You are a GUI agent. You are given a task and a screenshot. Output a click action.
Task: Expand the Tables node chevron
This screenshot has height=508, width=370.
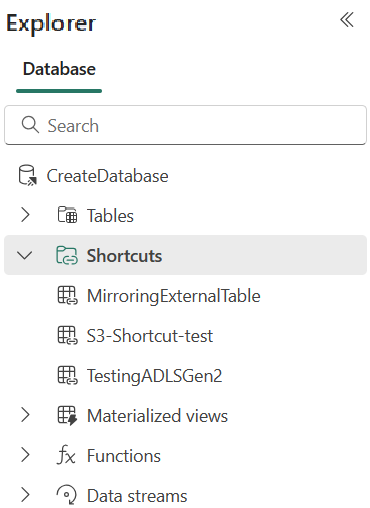click(x=25, y=215)
